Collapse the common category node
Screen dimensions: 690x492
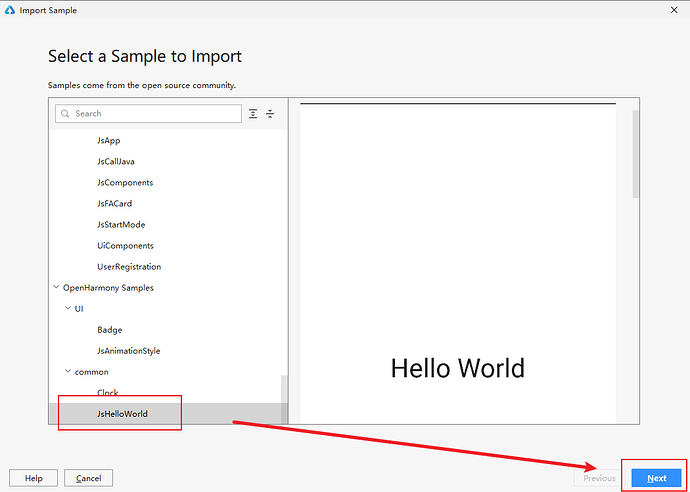tap(68, 371)
